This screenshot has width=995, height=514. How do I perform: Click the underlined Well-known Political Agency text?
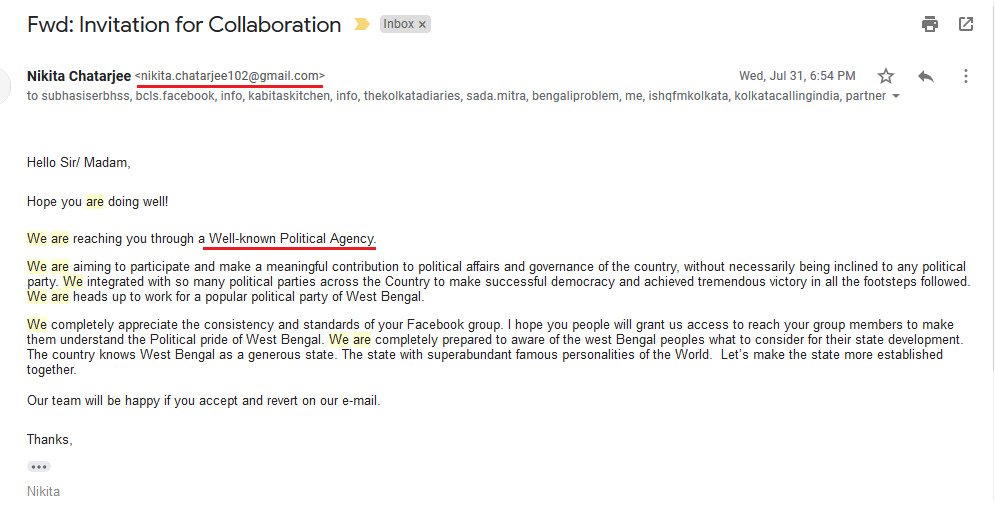coord(291,239)
